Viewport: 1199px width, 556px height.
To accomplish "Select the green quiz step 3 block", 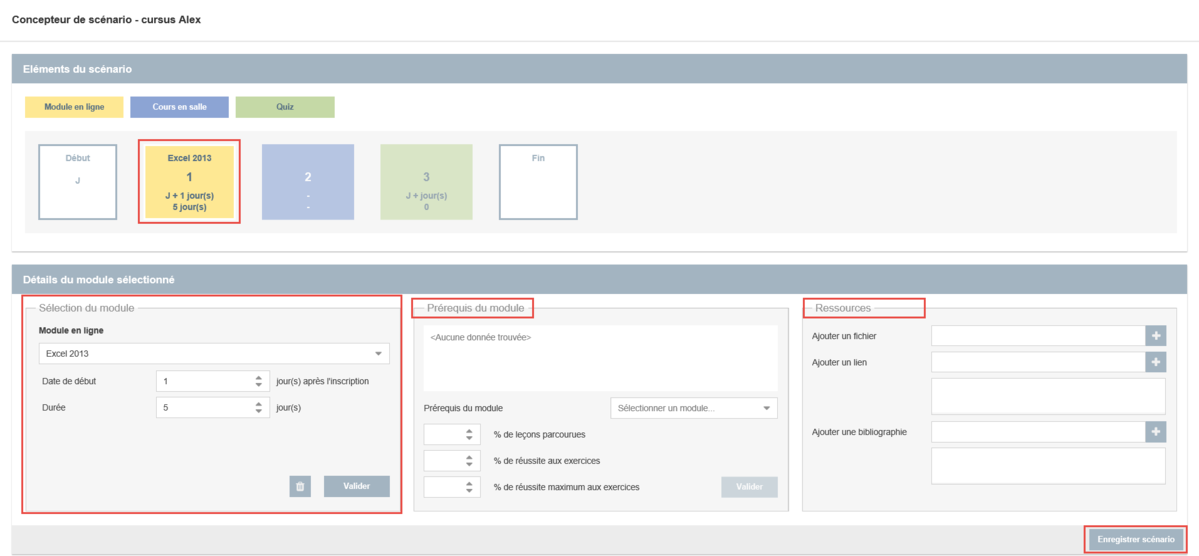I will pyautogui.click(x=426, y=182).
